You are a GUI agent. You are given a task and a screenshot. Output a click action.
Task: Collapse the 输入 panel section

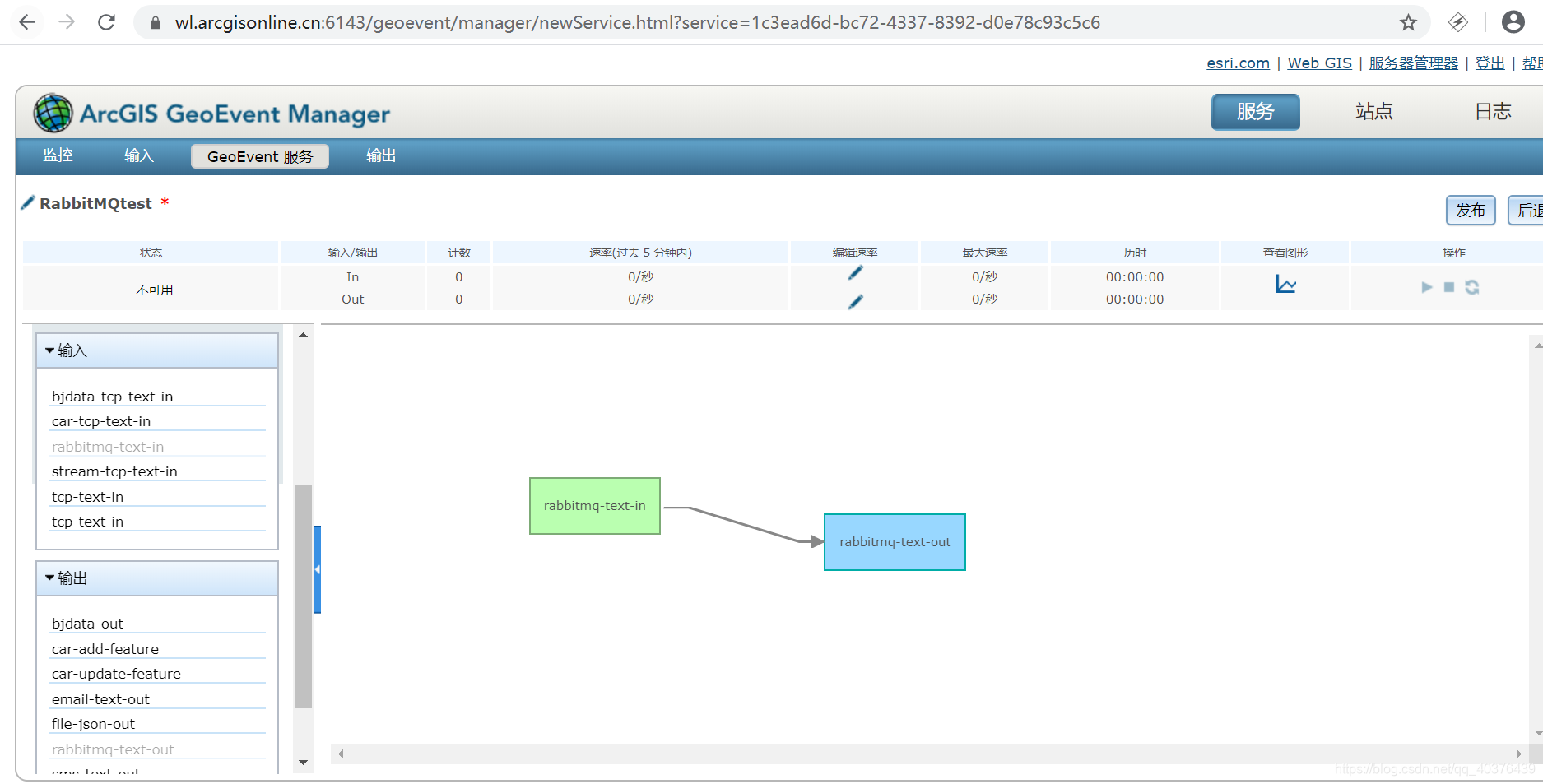50,350
